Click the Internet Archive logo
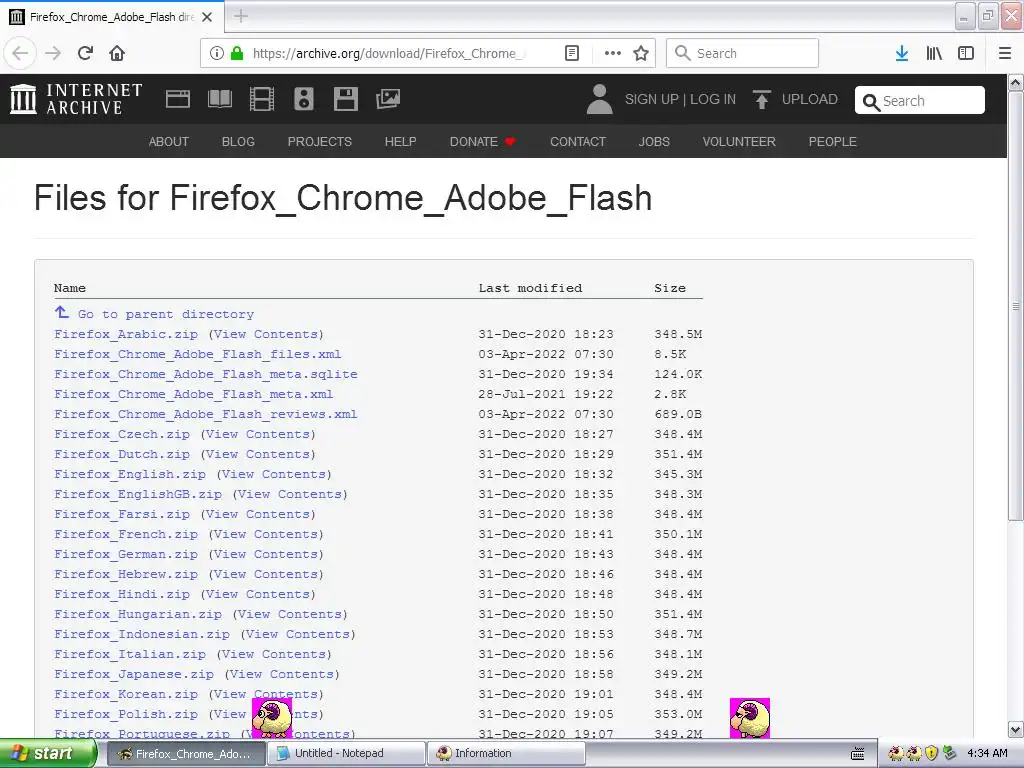1024x768 pixels. point(76,99)
